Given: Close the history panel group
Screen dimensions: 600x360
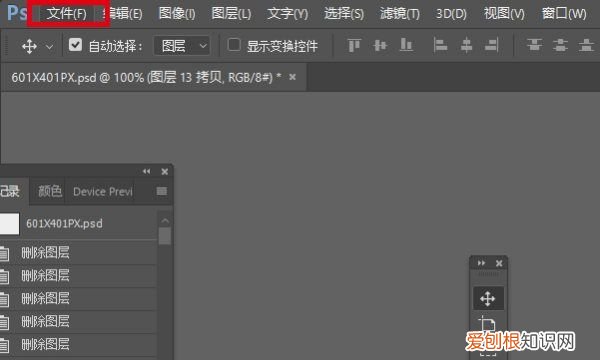Looking at the screenshot, I should [165, 171].
